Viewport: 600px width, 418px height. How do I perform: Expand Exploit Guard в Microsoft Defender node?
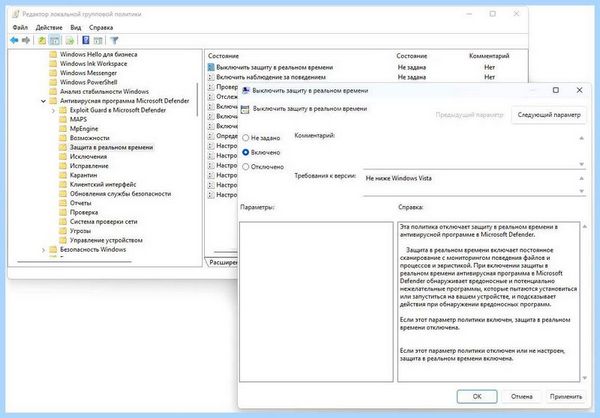coord(53,110)
